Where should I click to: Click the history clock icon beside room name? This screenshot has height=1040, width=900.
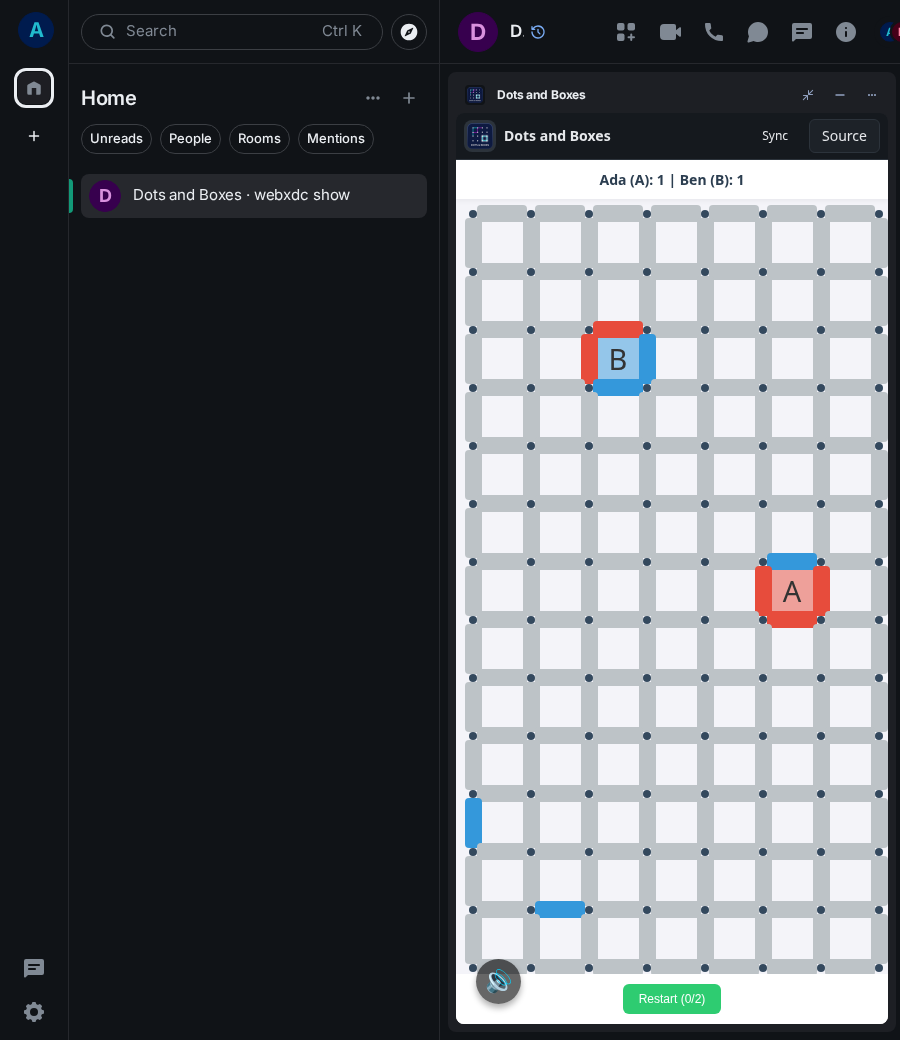coord(538,32)
